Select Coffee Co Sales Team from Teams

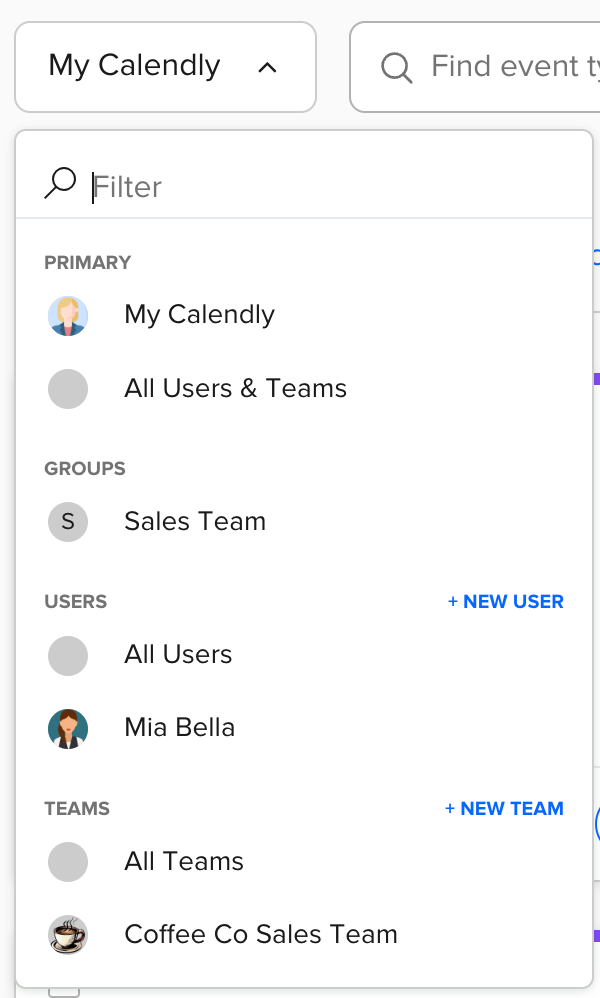pos(260,934)
